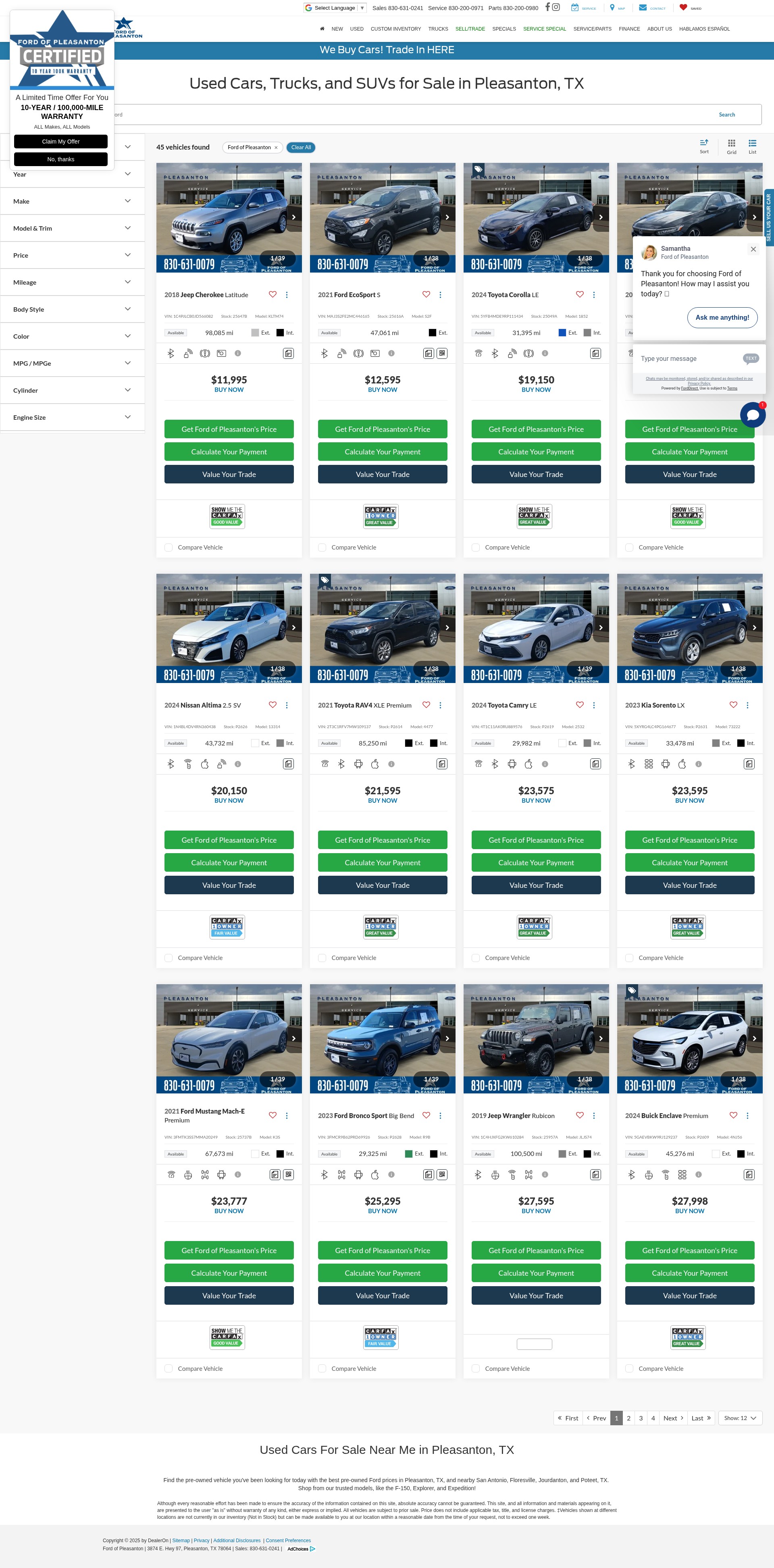The height and width of the screenshot is (1568, 774).
Task: Go to next photo of 2018 Jeep Cherokee
Action: point(294,217)
